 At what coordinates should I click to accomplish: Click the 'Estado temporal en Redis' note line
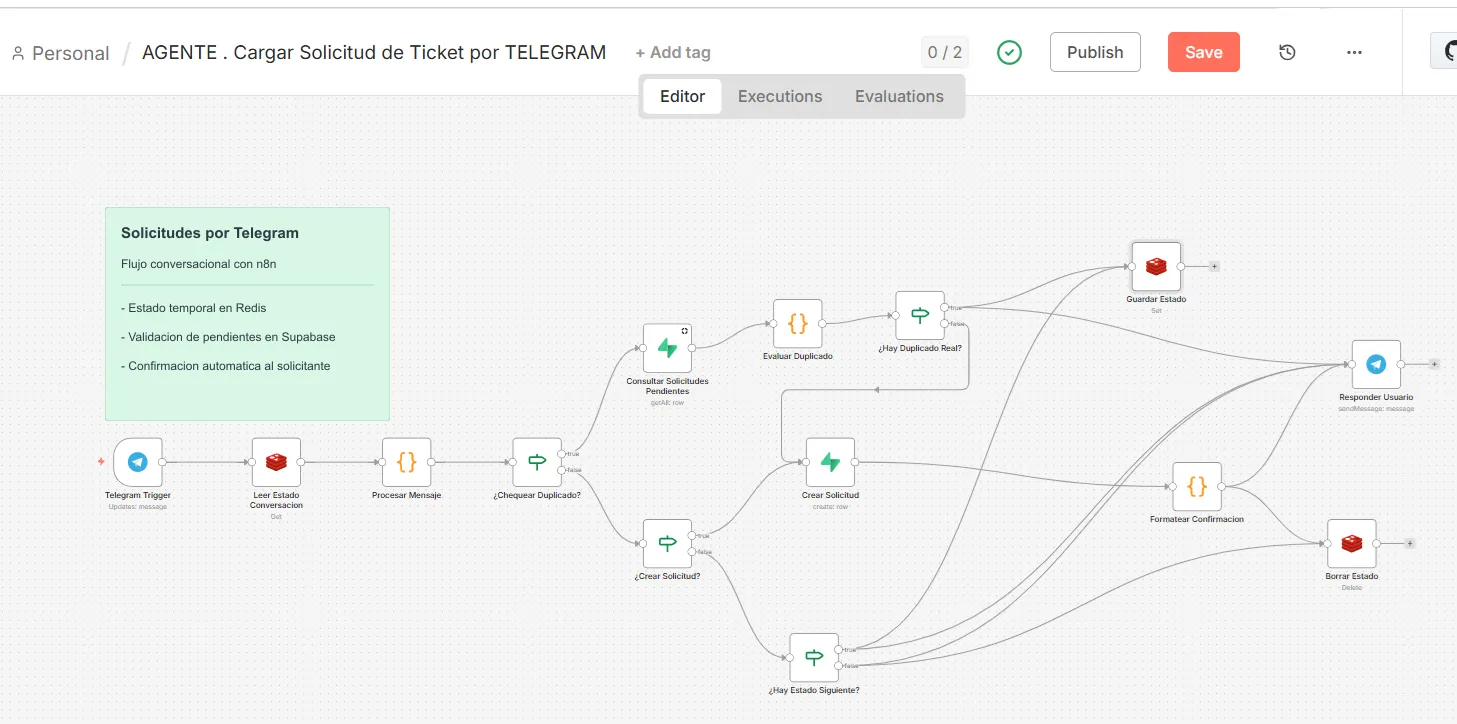tap(194, 308)
